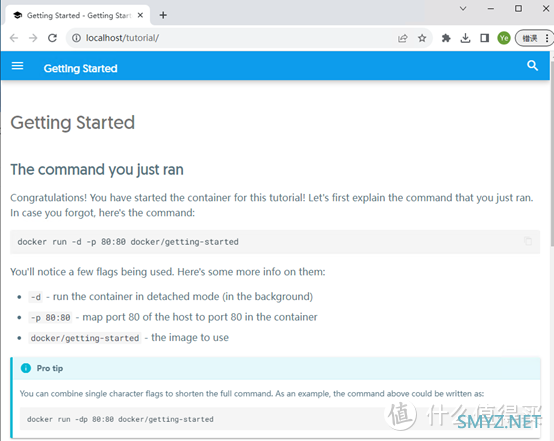The image size is (554, 441).
Task: Go back in browser history
Action: click(14, 38)
